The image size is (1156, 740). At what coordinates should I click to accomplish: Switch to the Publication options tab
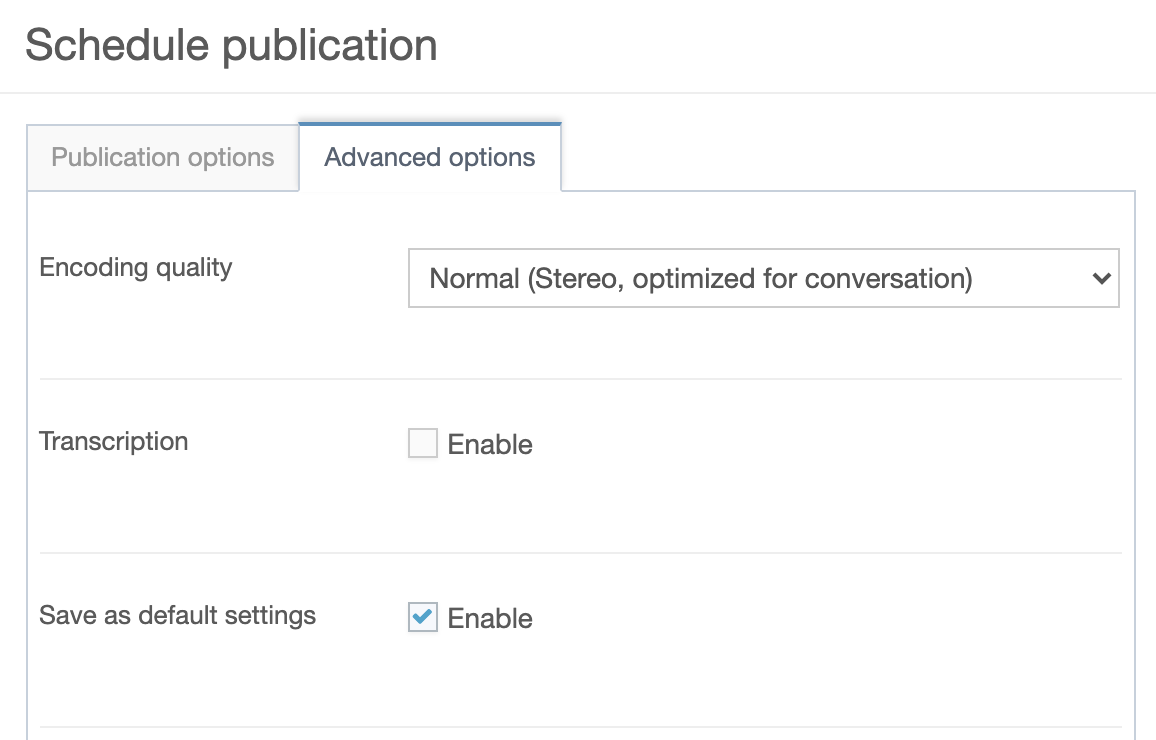tap(163, 158)
